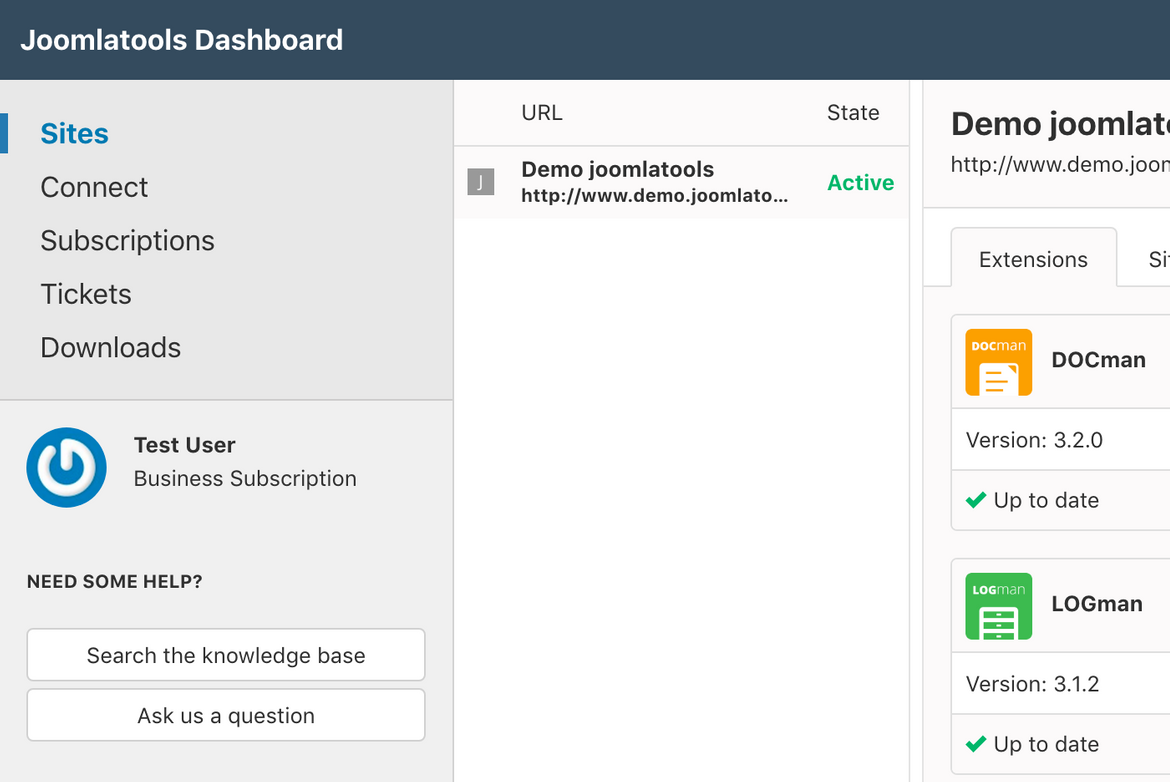Click the LOGman up-to-date checkmark
The width and height of the screenshot is (1170, 782).
(976, 744)
